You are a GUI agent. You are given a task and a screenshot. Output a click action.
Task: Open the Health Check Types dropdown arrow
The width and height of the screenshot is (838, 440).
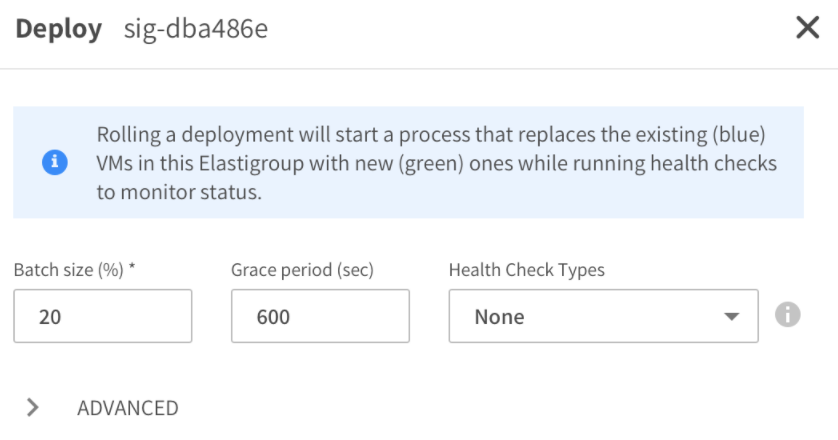pos(731,317)
